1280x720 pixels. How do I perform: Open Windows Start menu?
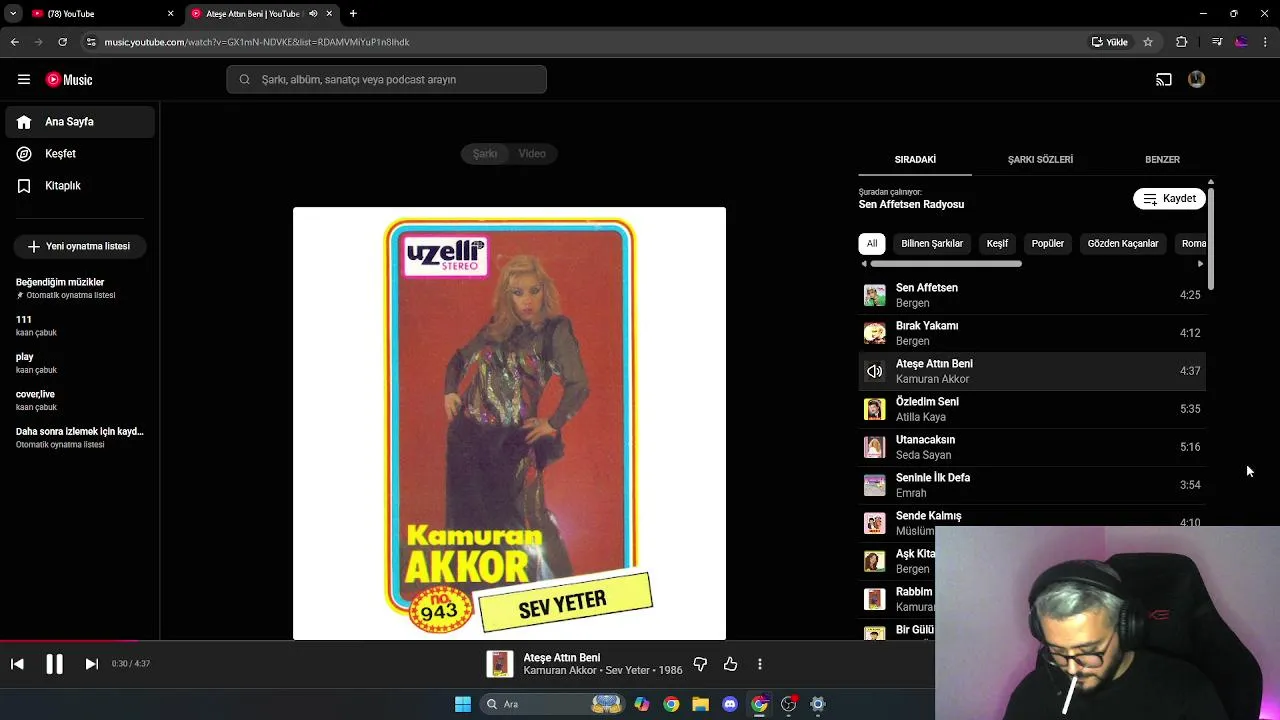(463, 704)
